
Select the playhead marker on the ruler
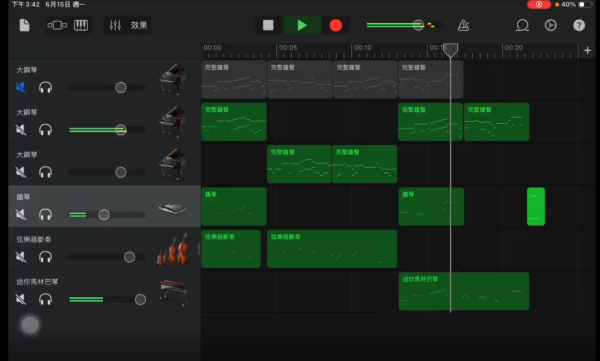point(450,50)
